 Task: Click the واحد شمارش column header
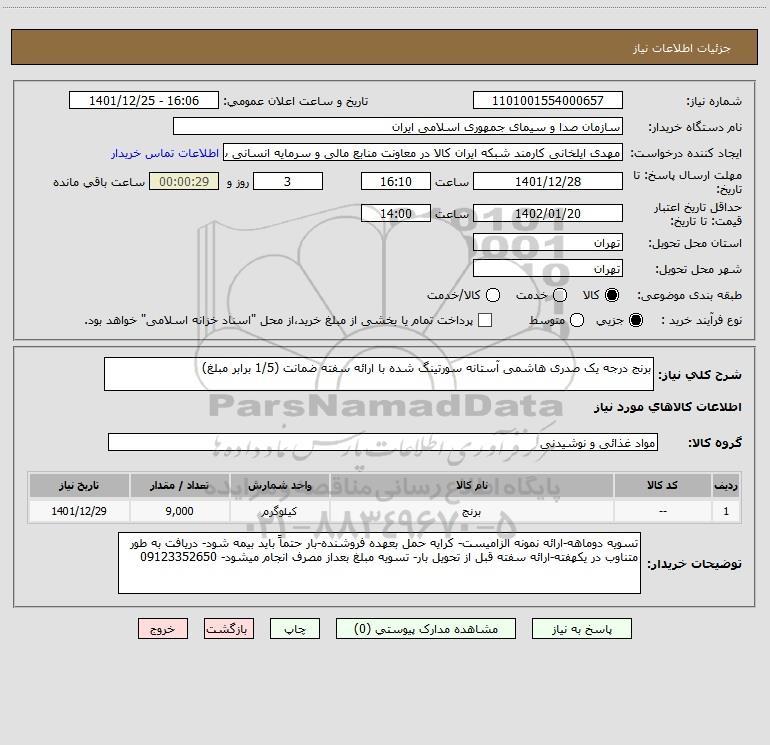[279, 485]
